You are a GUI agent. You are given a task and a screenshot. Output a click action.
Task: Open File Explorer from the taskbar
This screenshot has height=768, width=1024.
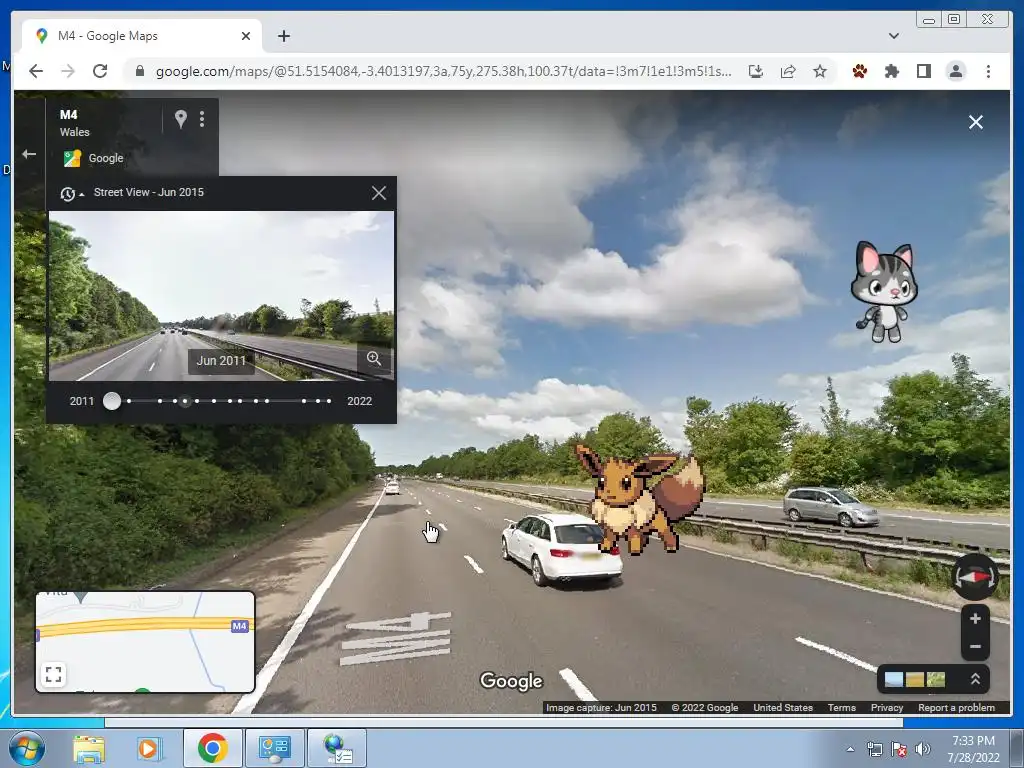89,748
